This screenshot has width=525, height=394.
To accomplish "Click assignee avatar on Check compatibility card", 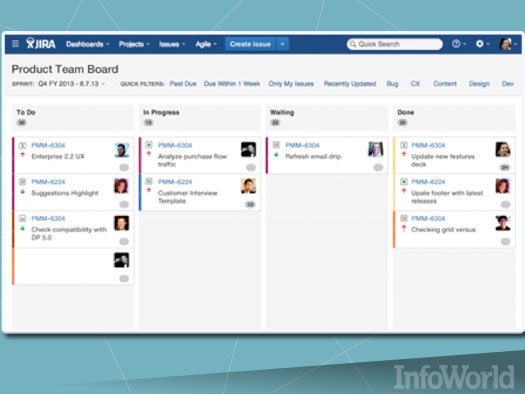I will pyautogui.click(x=121, y=223).
